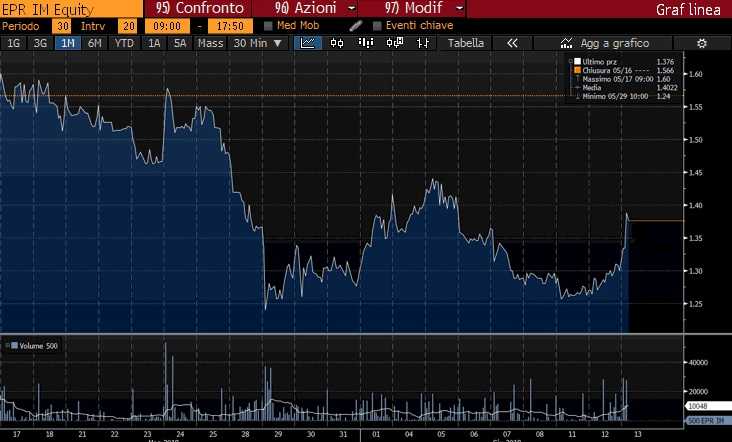Select the Mass time range tab
The height and width of the screenshot is (442, 732).
(x=211, y=43)
